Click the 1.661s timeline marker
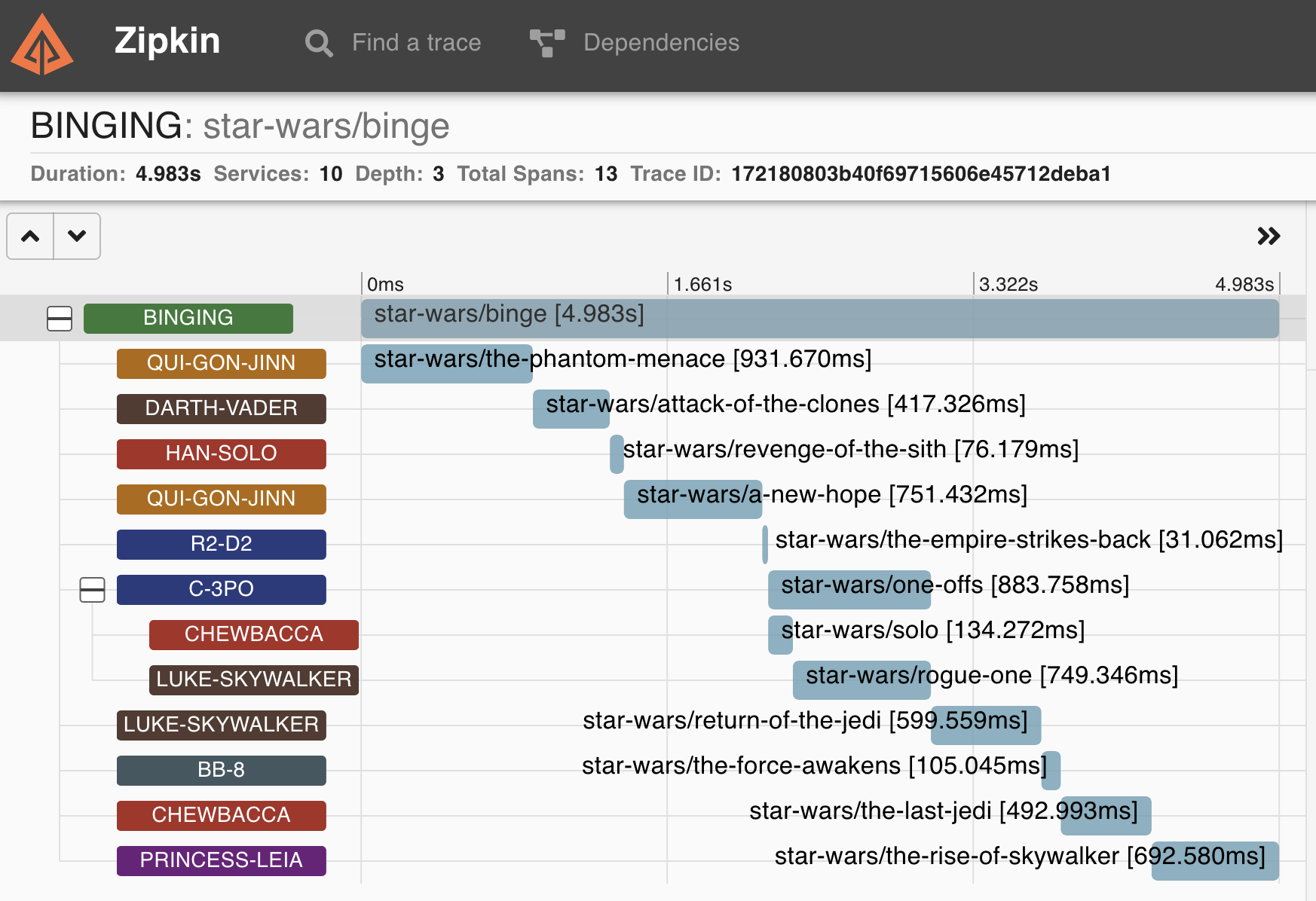This screenshot has height=901, width=1316. click(702, 285)
